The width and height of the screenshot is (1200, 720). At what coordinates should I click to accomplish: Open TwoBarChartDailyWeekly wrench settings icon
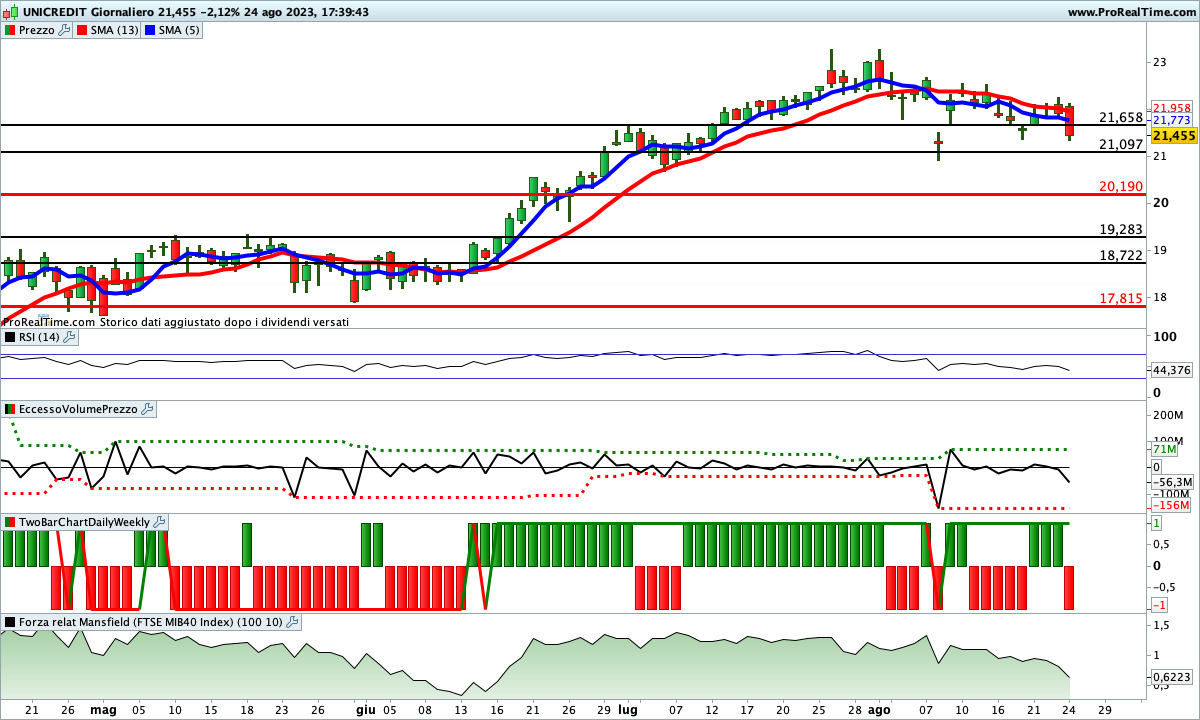coord(159,522)
